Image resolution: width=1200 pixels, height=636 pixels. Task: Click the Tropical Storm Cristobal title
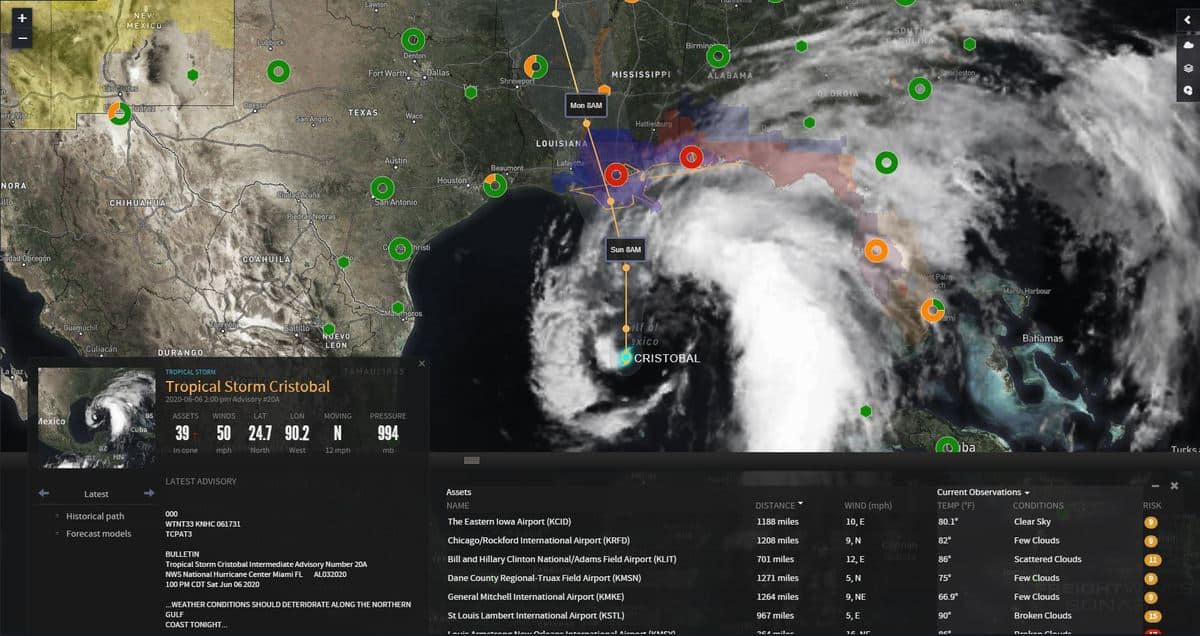click(248, 387)
